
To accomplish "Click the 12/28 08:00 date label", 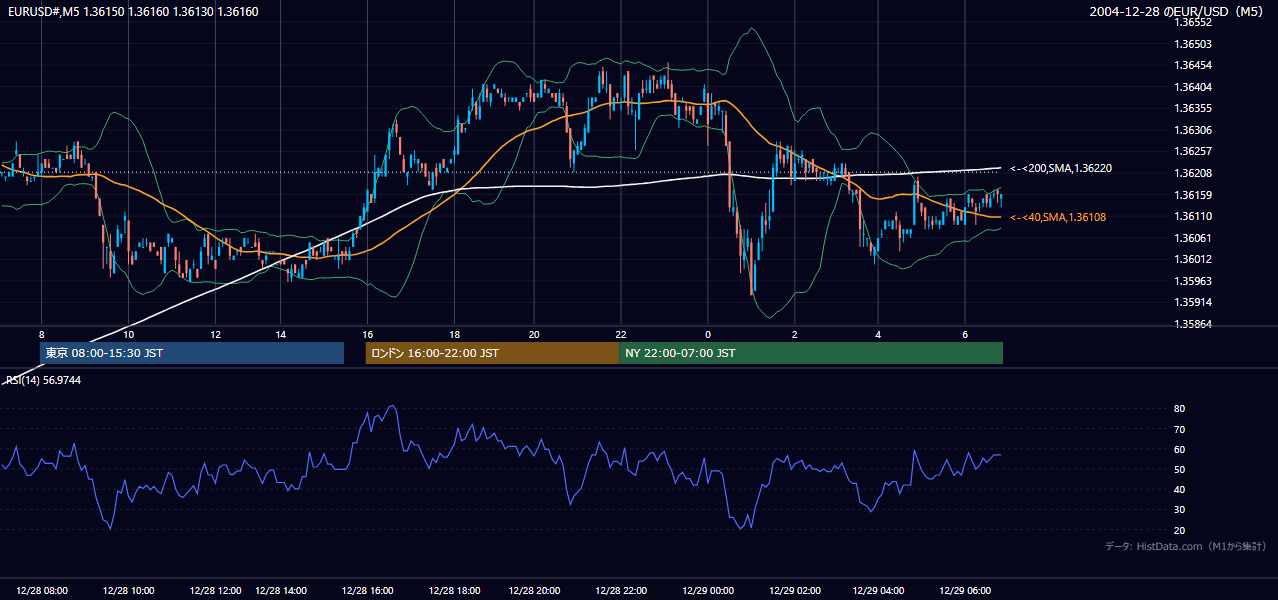I will (x=42, y=590).
